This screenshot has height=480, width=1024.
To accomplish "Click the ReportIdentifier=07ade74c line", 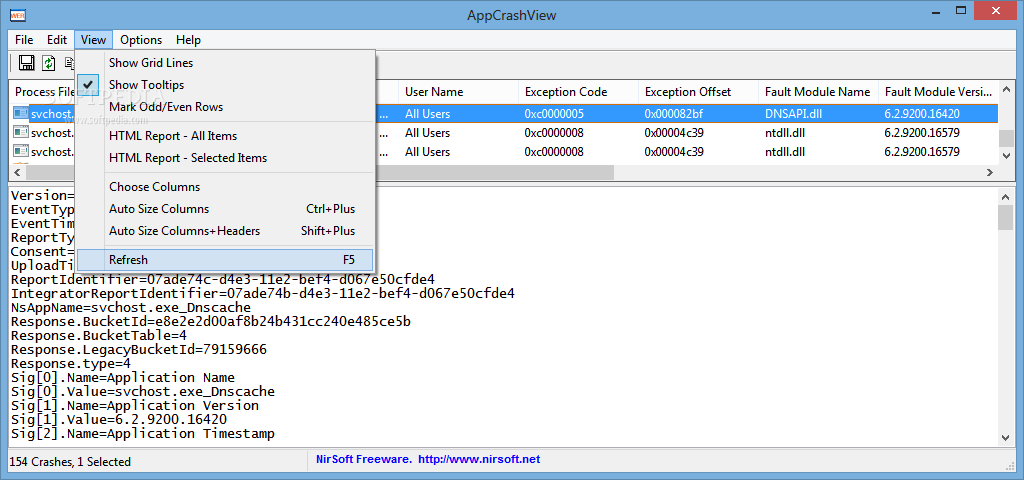I will (x=223, y=280).
